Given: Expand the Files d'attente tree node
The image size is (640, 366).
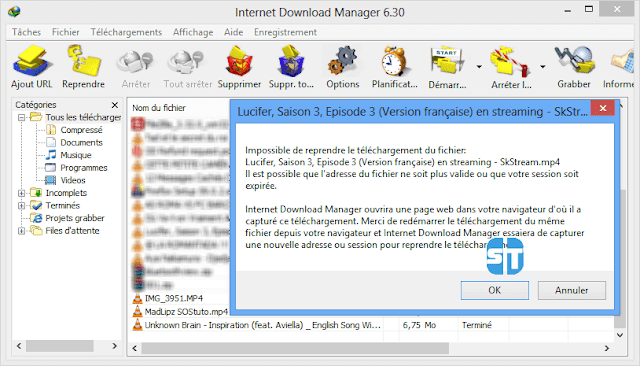Looking at the screenshot, I should (22, 231).
